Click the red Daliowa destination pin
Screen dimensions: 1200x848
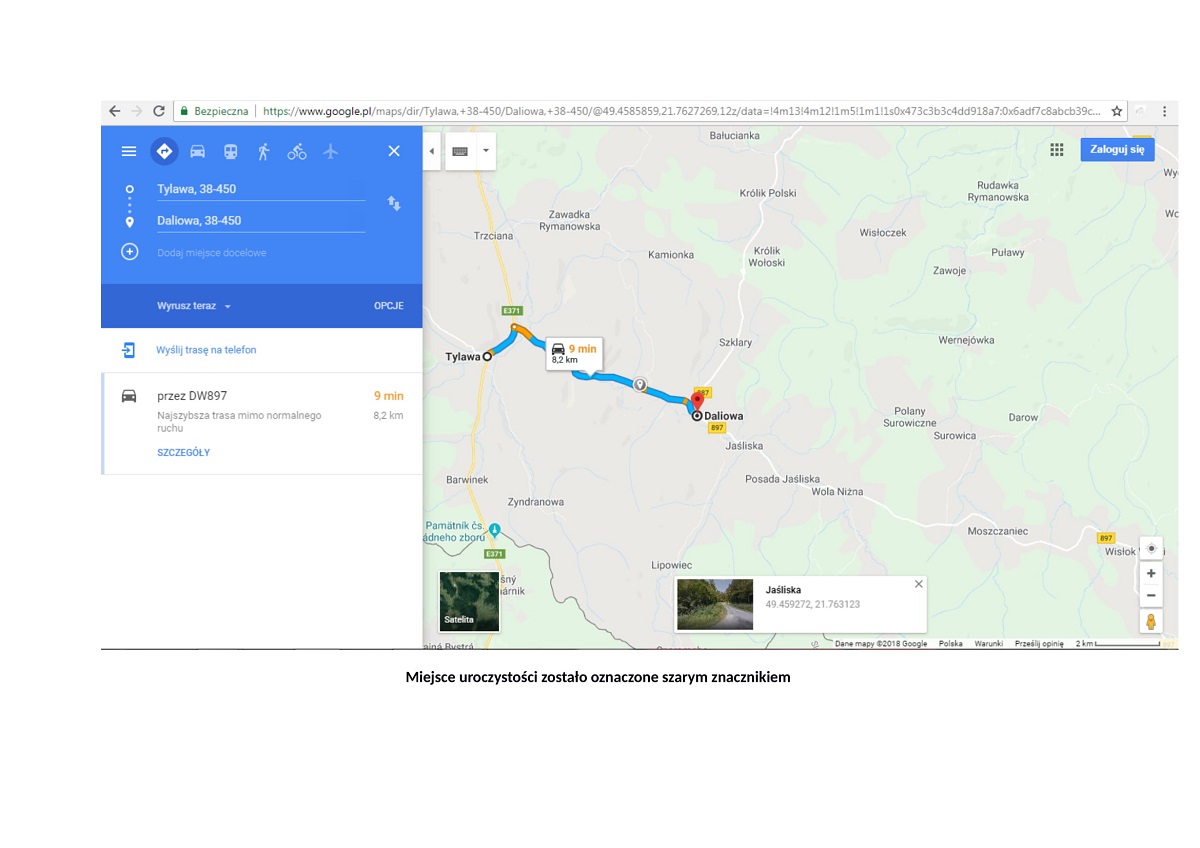tap(697, 401)
